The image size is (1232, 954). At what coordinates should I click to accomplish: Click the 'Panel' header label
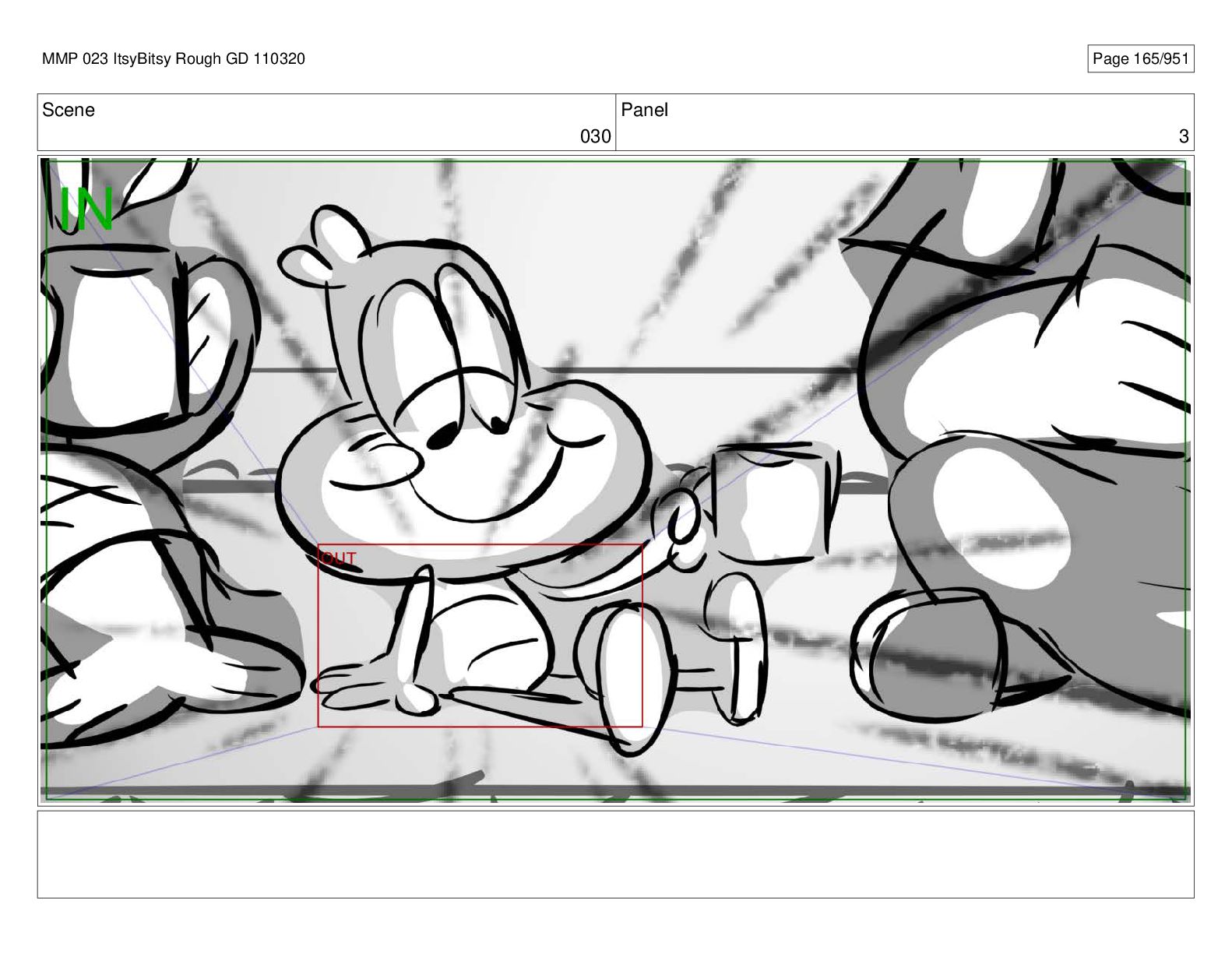645,110
